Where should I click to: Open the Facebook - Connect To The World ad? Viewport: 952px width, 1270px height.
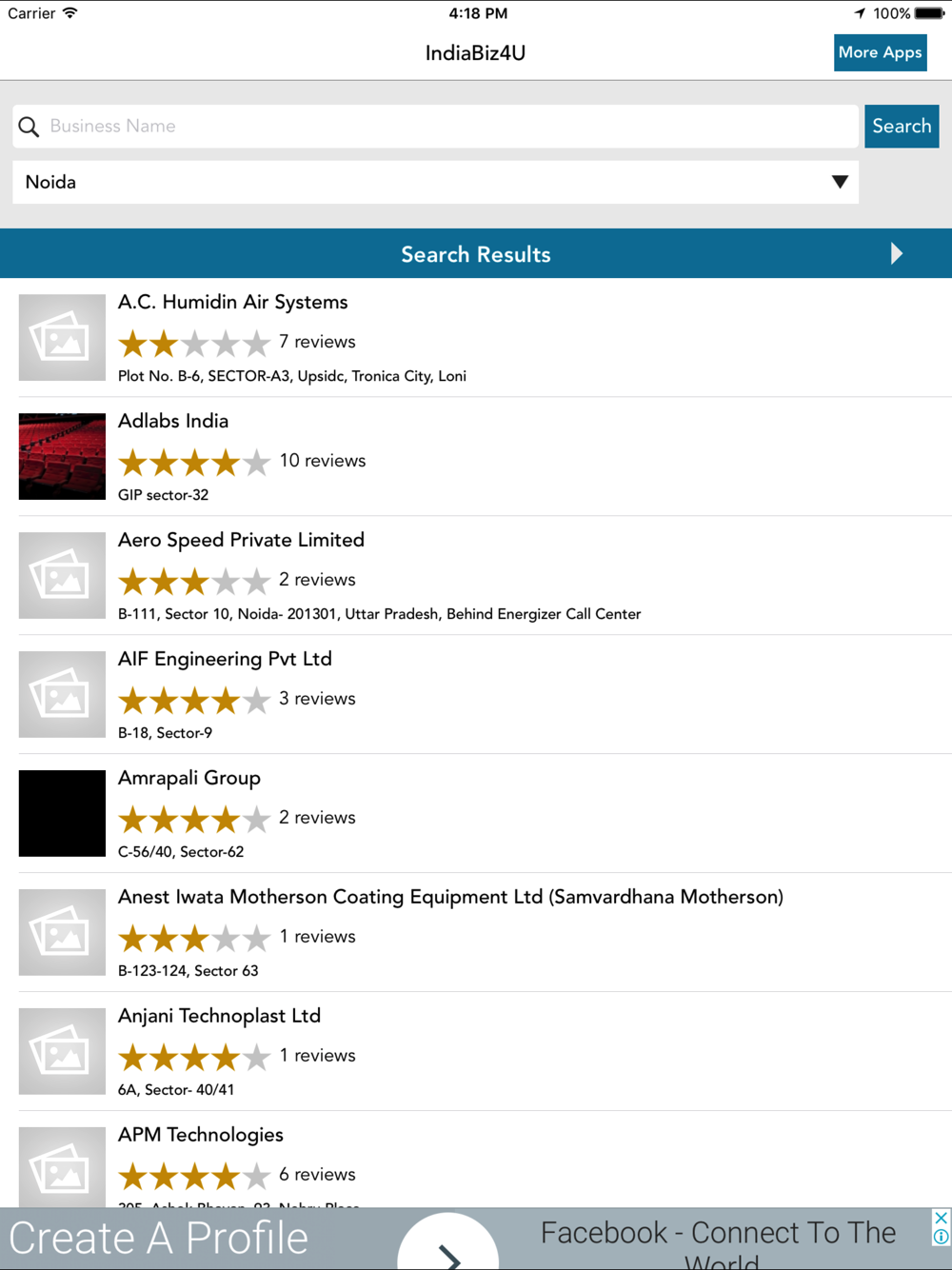(x=719, y=1244)
